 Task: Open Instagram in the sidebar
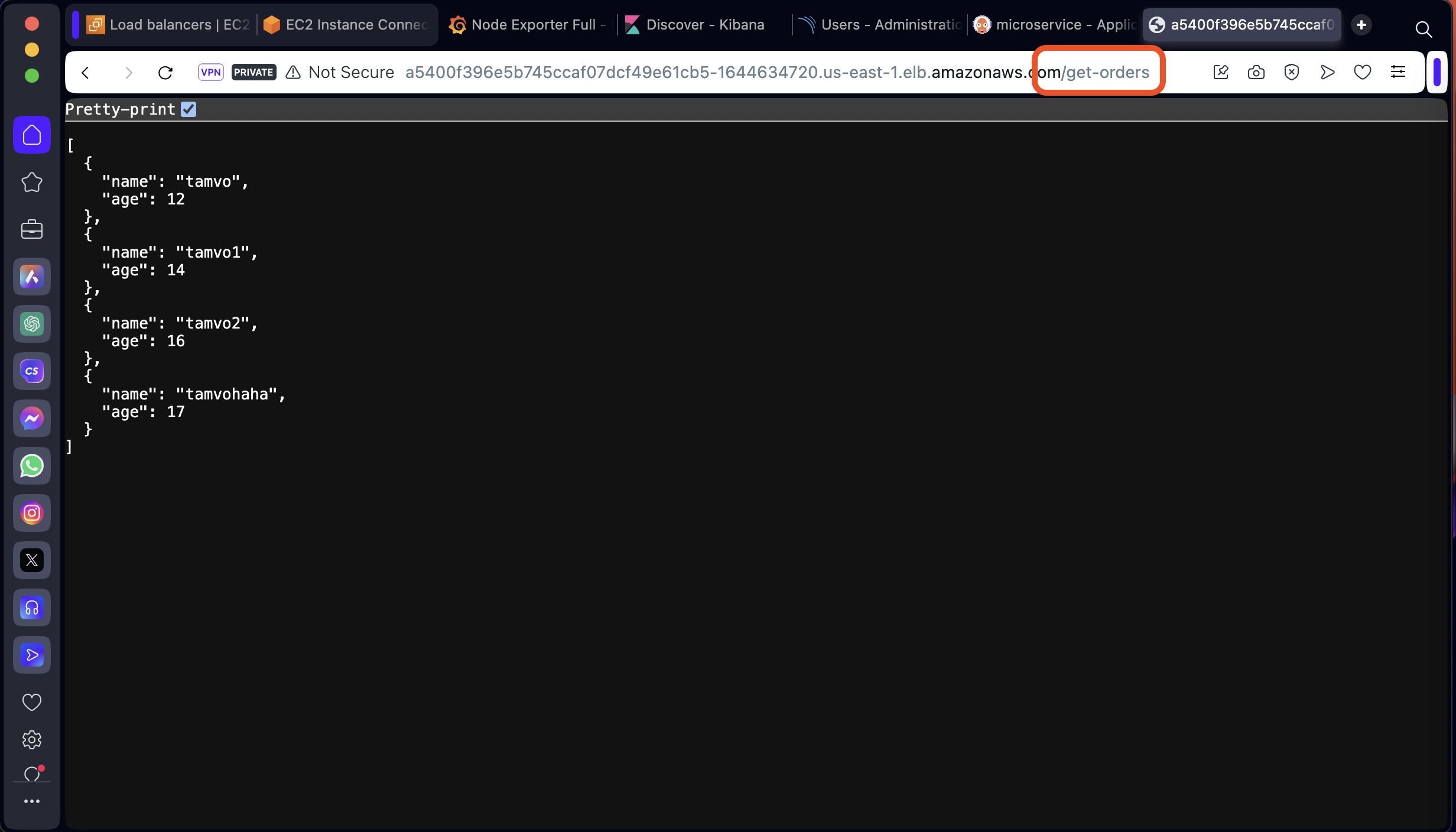[x=32, y=513]
